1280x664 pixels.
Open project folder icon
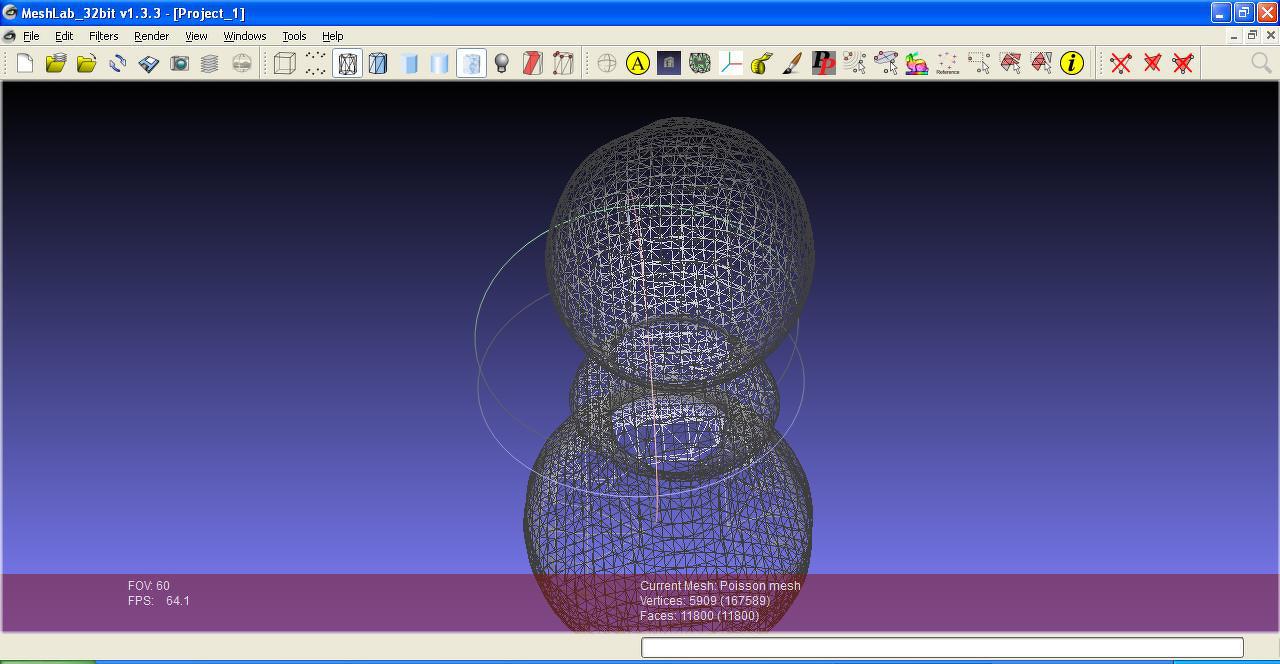56,63
